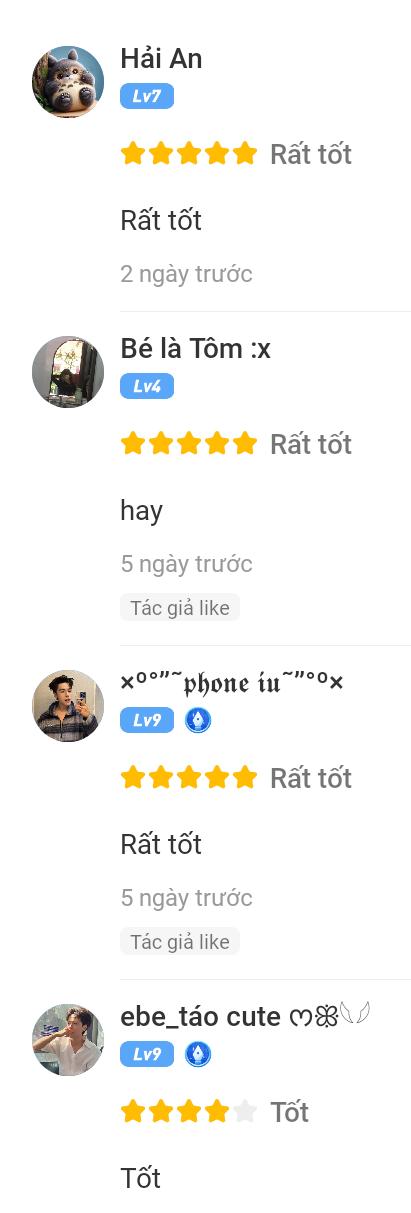The width and height of the screenshot is (411, 1213).
Task: Open username ebe_táo cute
Action: (200, 1017)
